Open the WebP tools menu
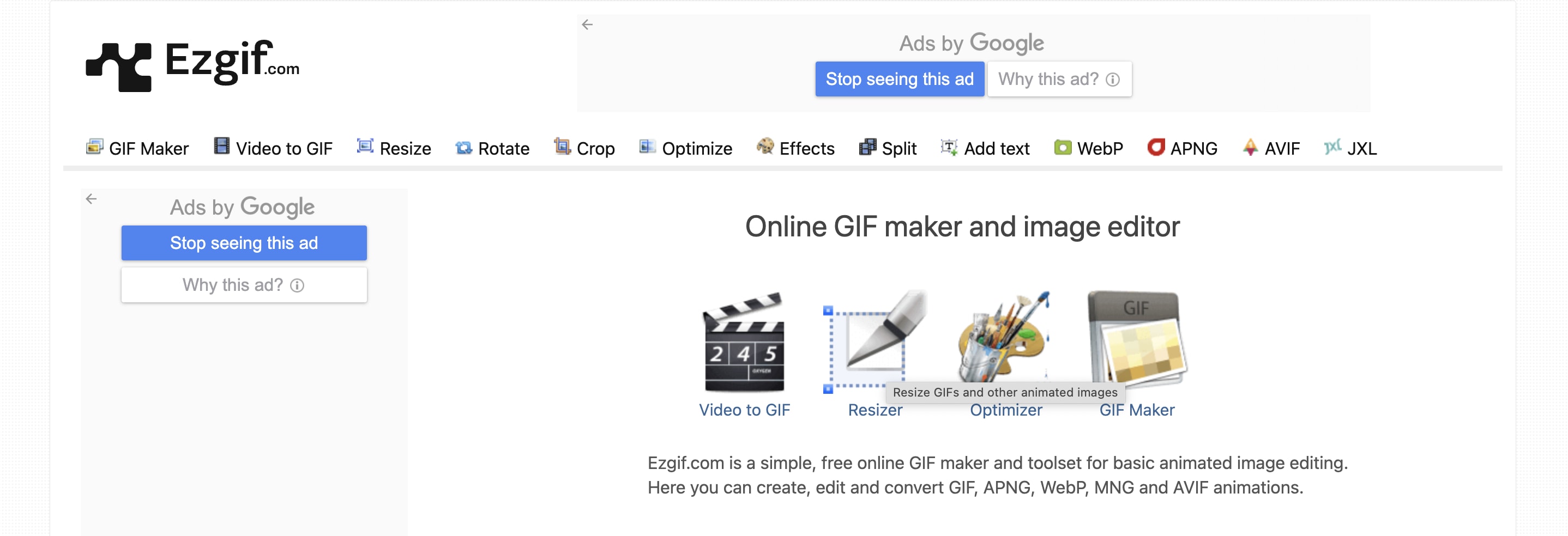This screenshot has width=1568, height=536. 1088,149
